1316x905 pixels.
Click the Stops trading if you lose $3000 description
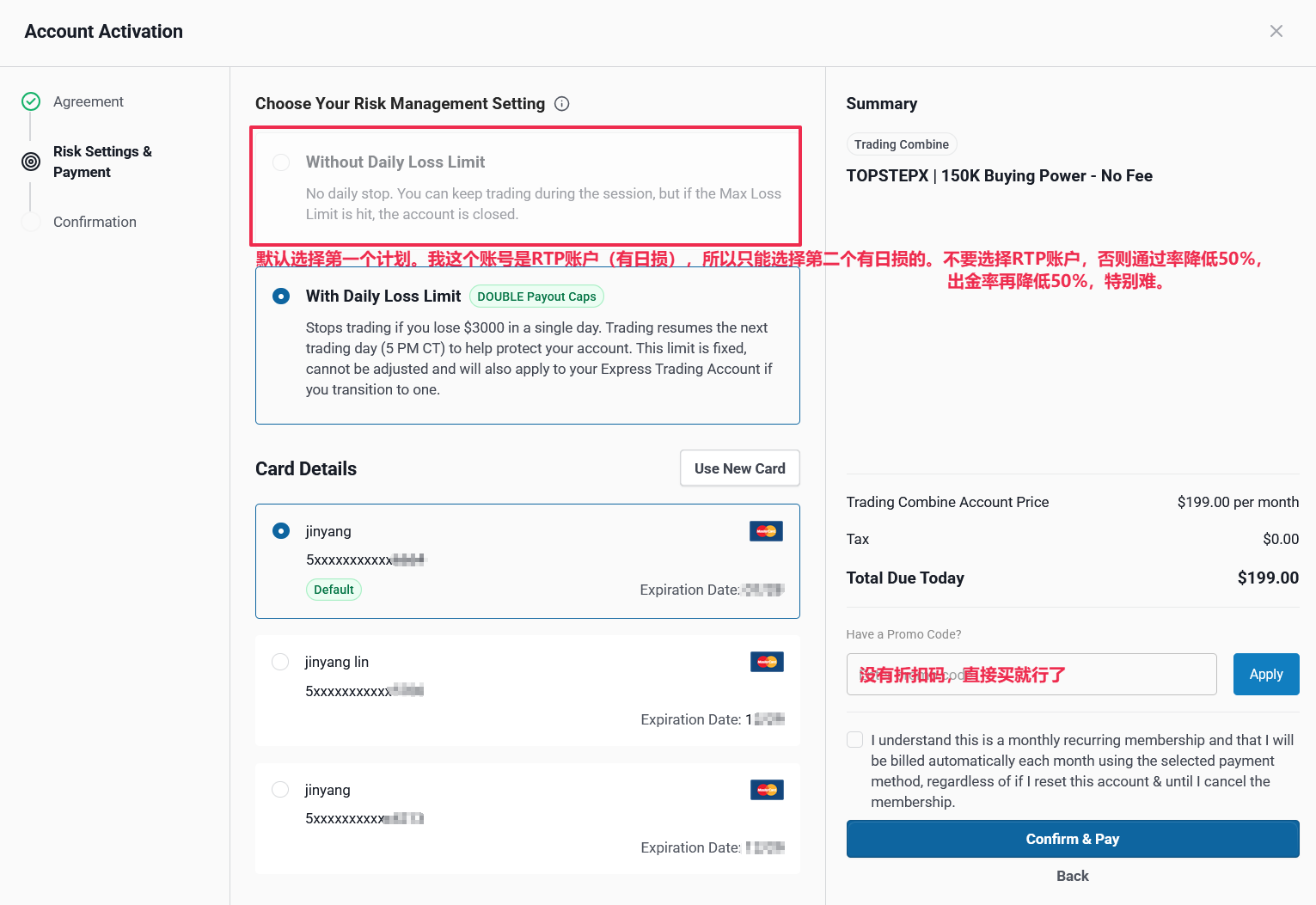[x=539, y=358]
